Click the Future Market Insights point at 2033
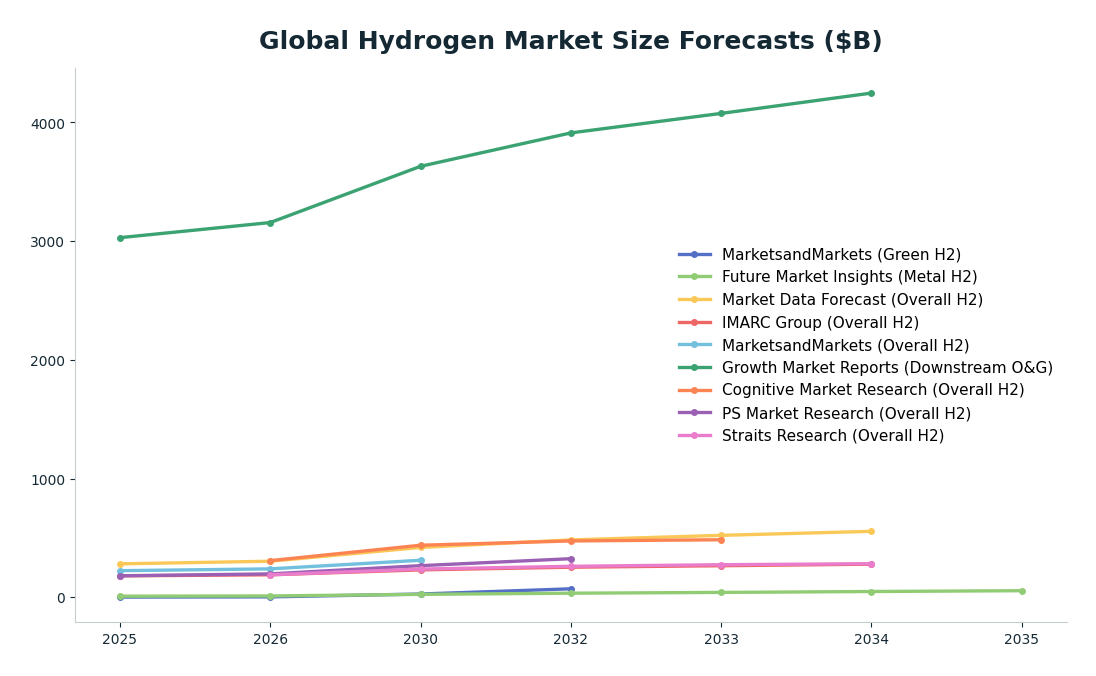Image resolution: width=1096 pixels, height=676 pixels. tap(721, 593)
